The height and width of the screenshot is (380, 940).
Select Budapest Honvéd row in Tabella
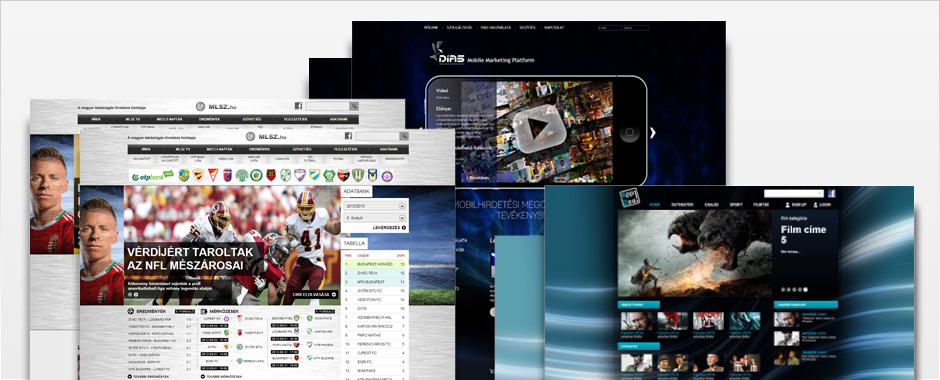pyautogui.click(x=375, y=264)
